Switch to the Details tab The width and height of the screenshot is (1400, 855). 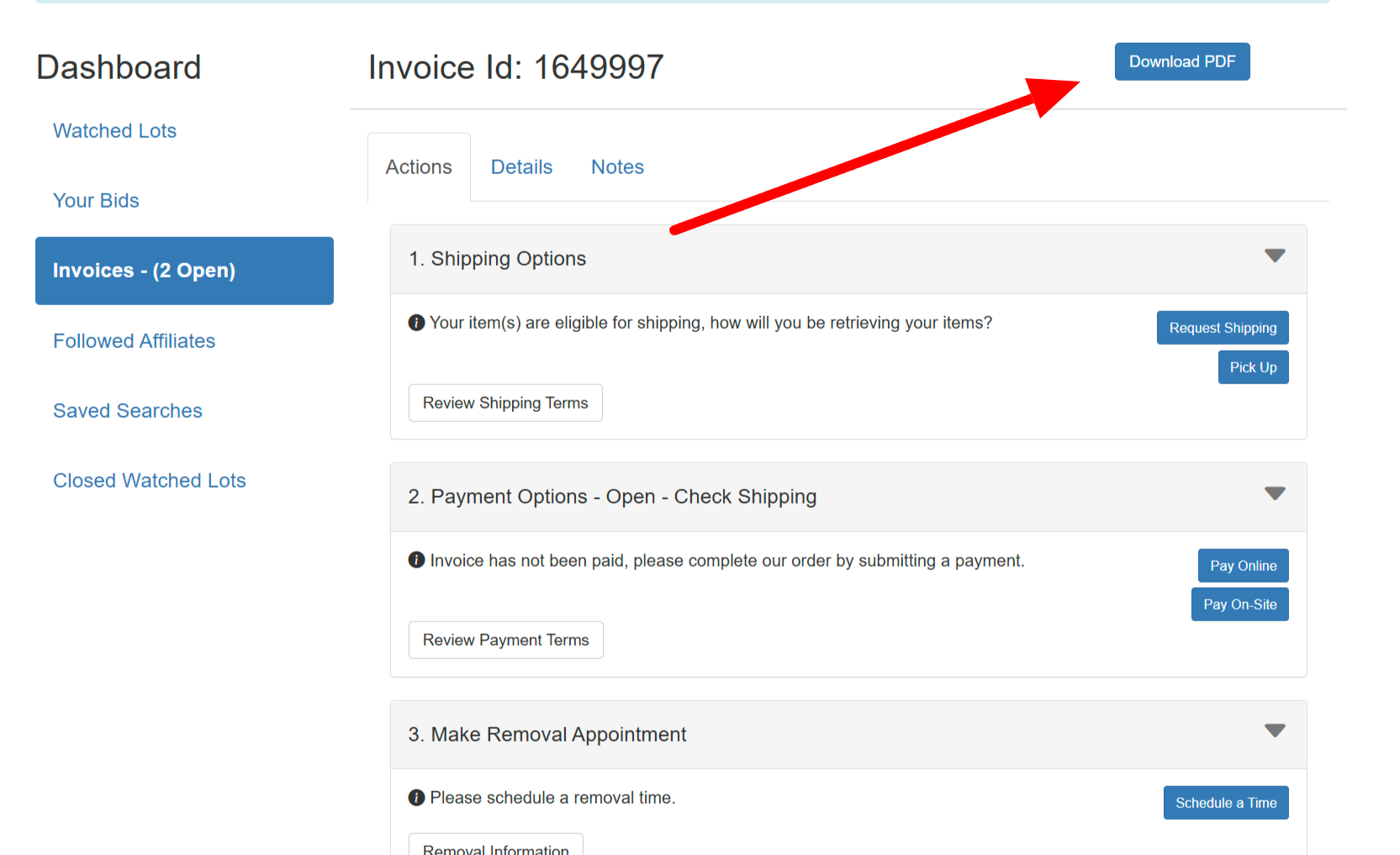pos(521,167)
